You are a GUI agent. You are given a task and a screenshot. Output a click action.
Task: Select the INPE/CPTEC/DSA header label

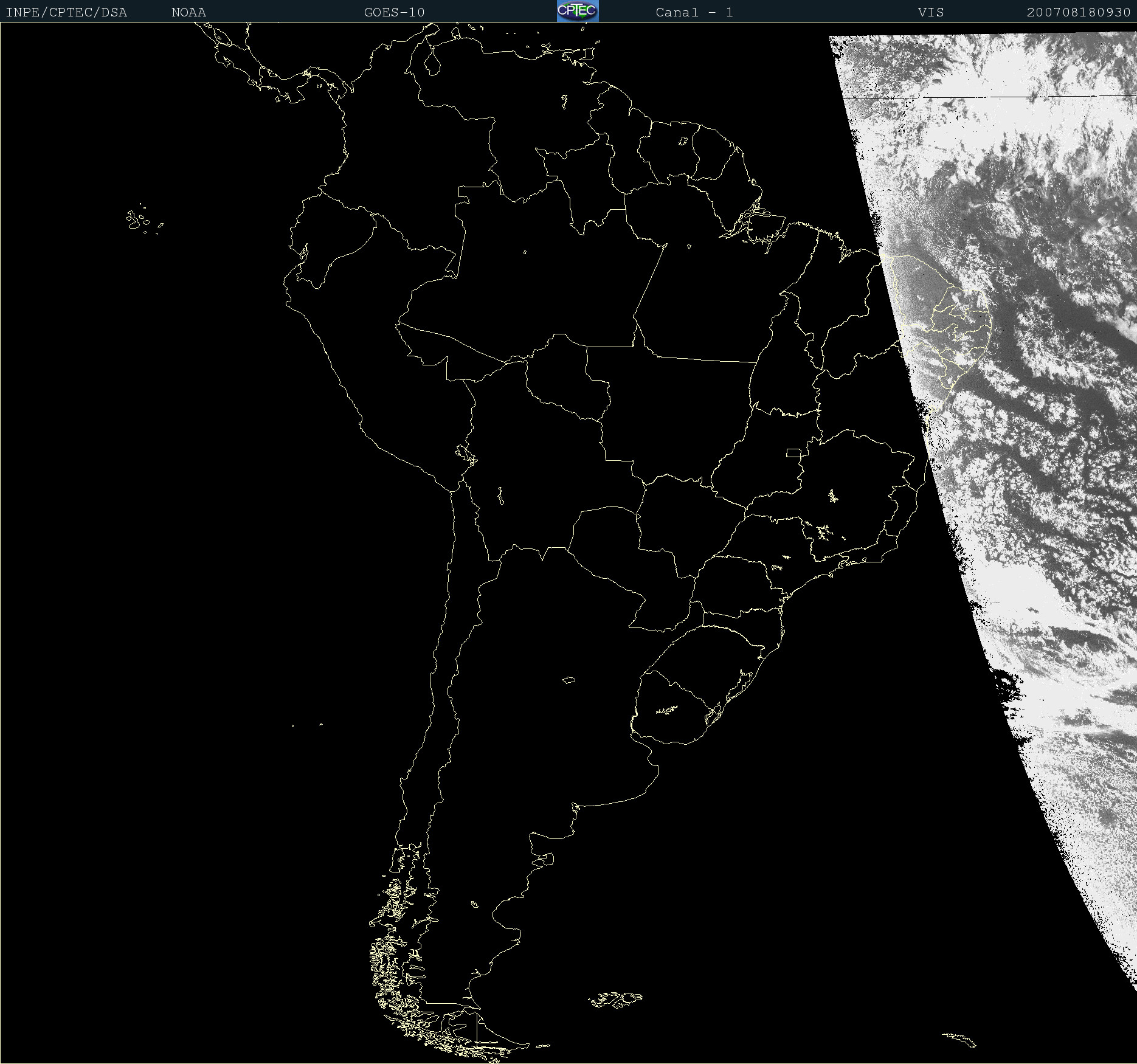pyautogui.click(x=66, y=12)
